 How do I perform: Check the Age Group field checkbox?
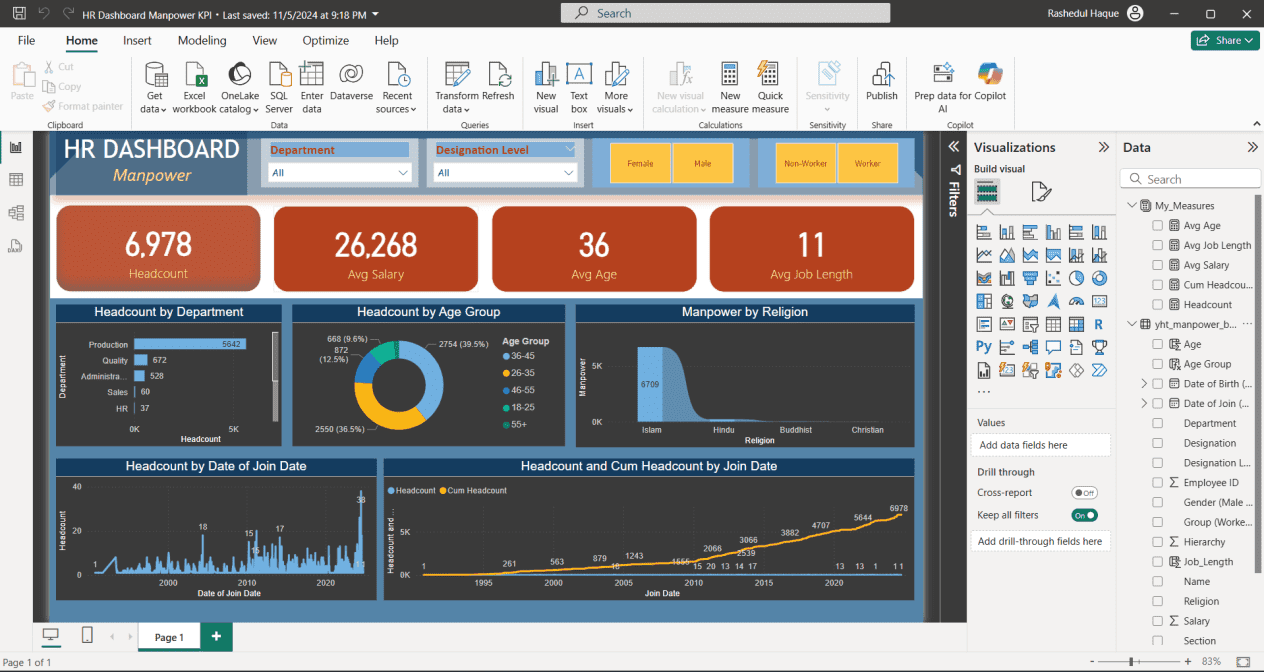[x=1158, y=364]
